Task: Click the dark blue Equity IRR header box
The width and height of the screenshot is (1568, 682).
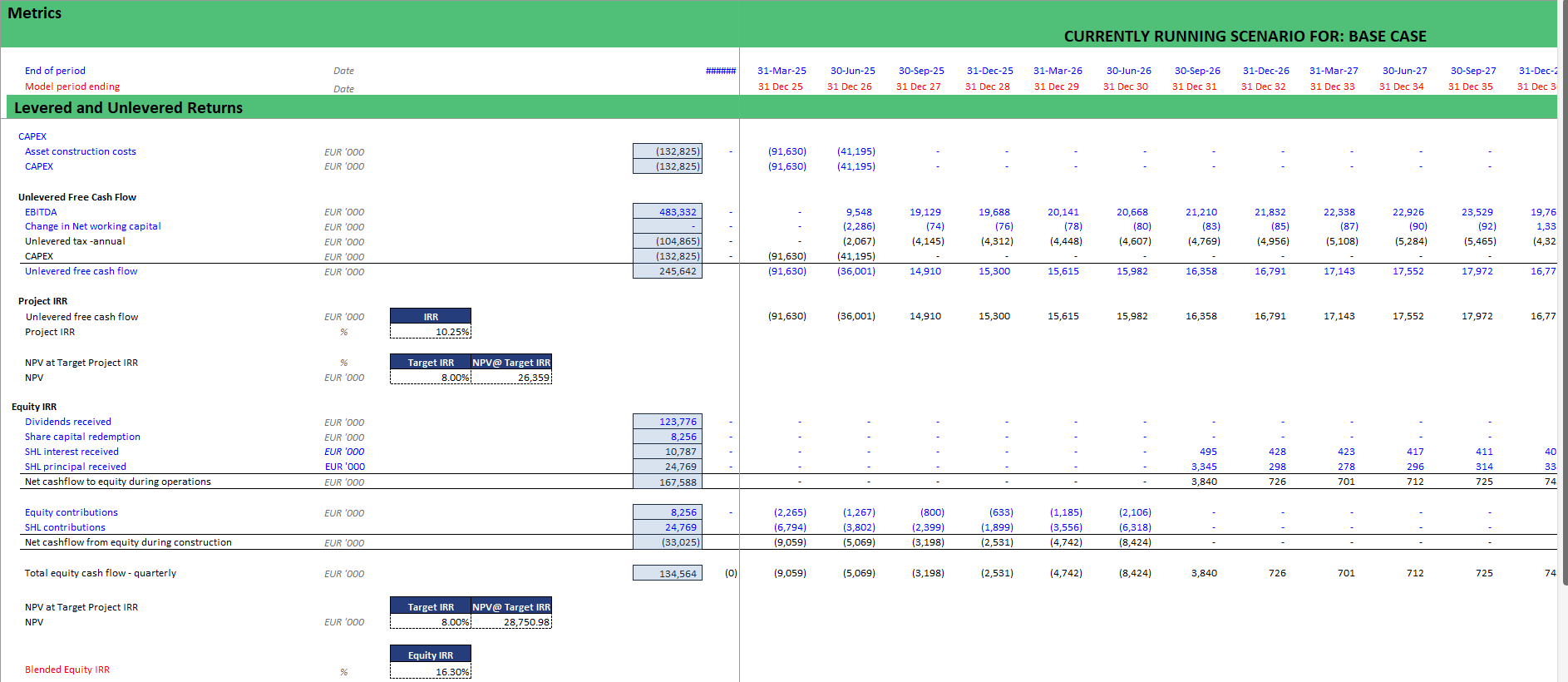Action: (x=431, y=655)
